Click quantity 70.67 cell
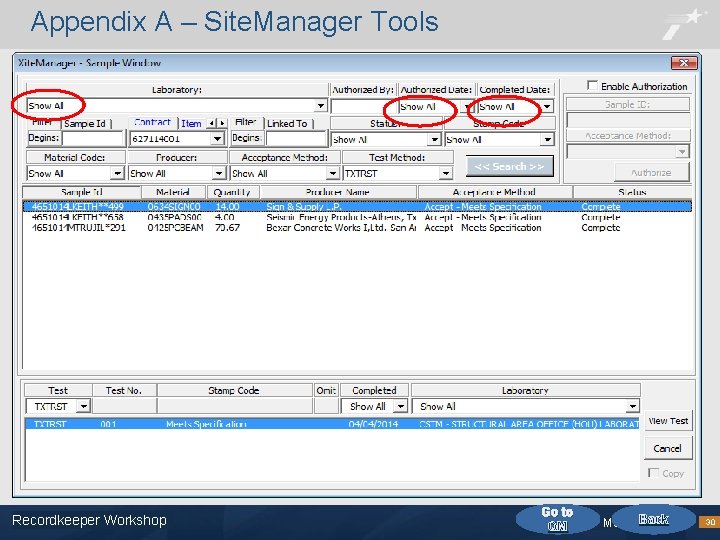This screenshot has height=540, width=720. (x=227, y=228)
